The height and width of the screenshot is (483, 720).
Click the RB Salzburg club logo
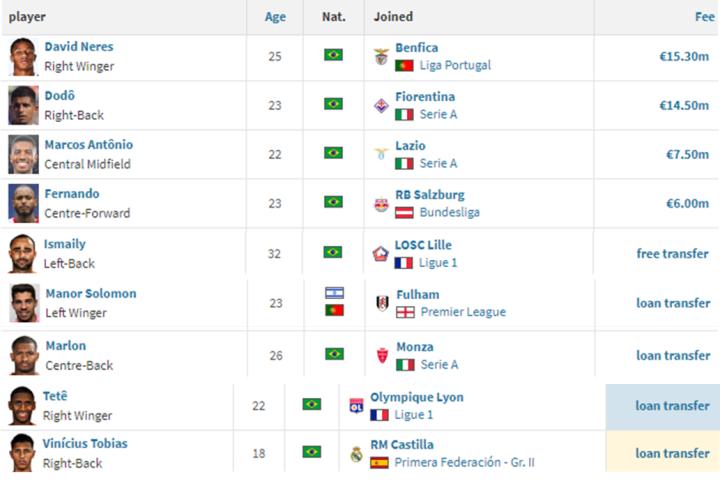point(381,204)
